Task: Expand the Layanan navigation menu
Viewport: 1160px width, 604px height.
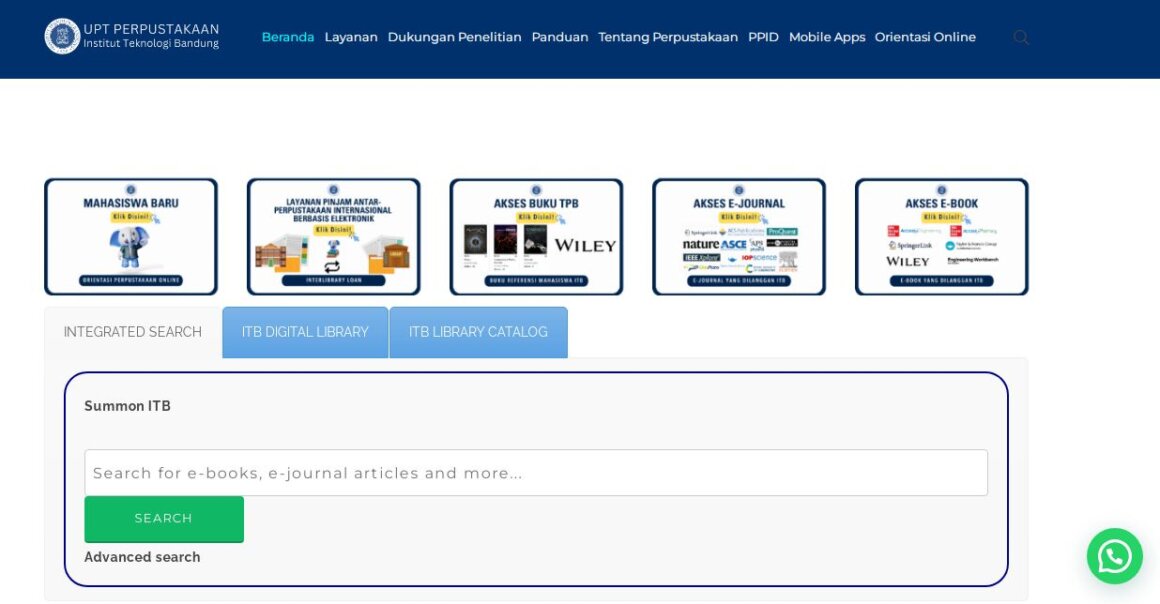Action: pos(351,37)
